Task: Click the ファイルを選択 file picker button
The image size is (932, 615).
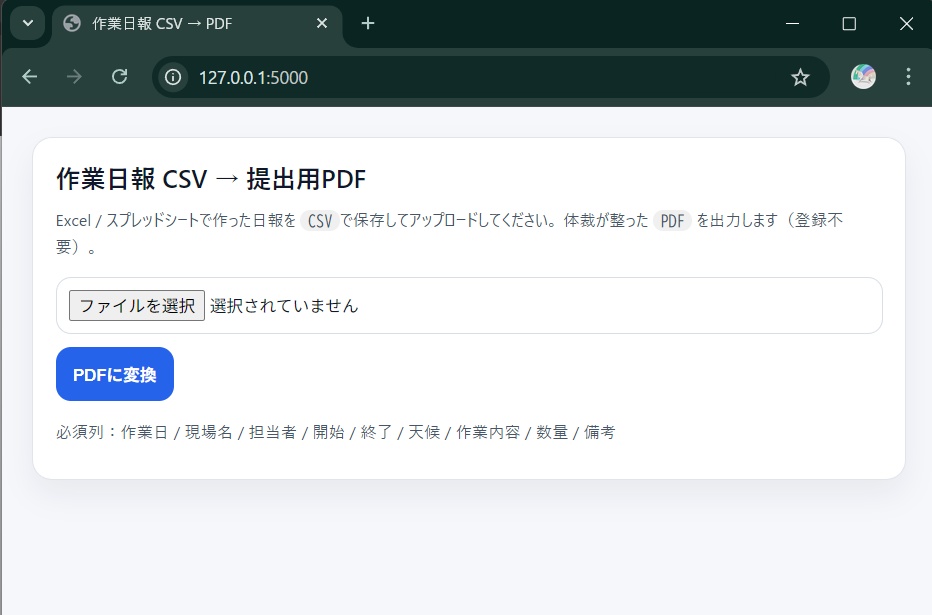Action: (x=136, y=305)
